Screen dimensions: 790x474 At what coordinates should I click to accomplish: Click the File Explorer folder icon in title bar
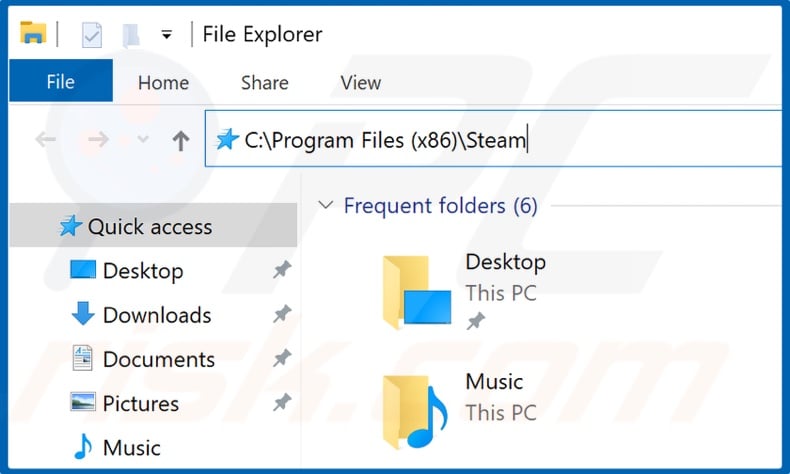pyautogui.click(x=33, y=32)
